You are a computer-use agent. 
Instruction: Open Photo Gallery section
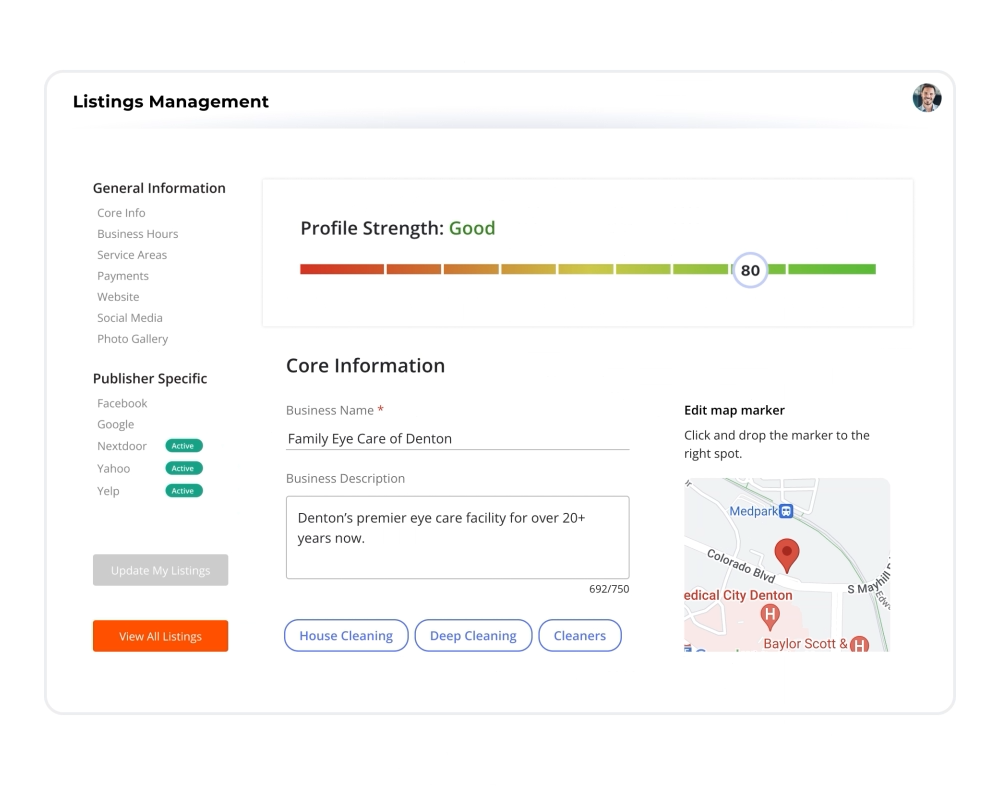pyautogui.click(x=133, y=339)
